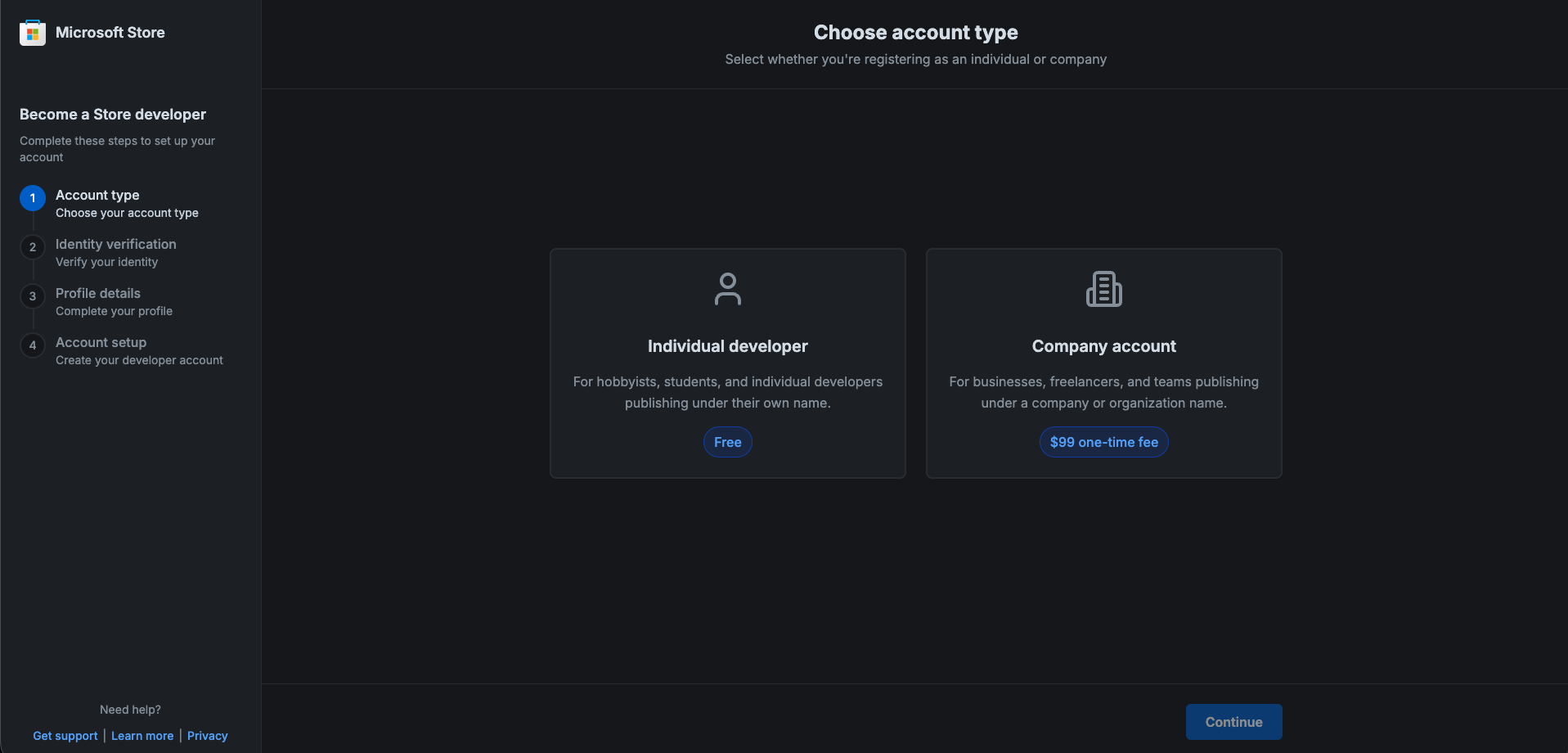1568x753 pixels.
Task: Click 'Complete your profile' step subtitle
Action: (115, 311)
